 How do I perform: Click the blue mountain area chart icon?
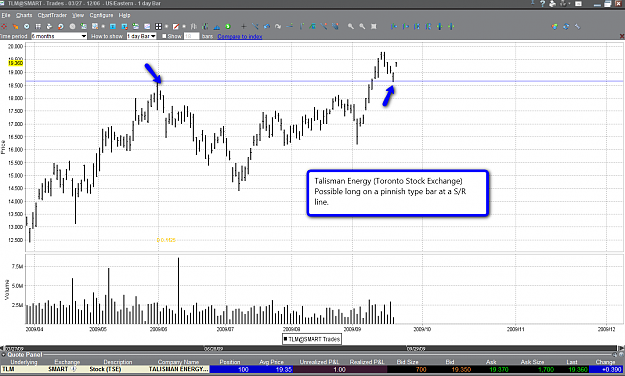[216, 26]
